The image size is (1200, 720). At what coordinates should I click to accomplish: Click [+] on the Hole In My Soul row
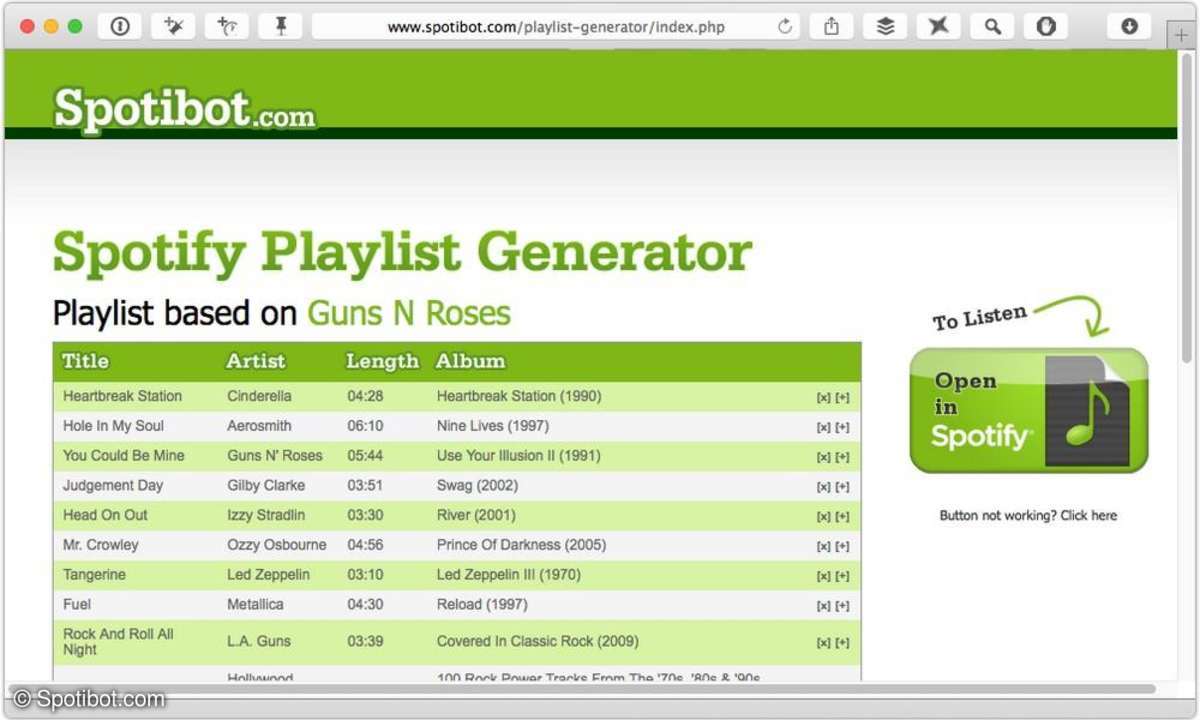(842, 427)
